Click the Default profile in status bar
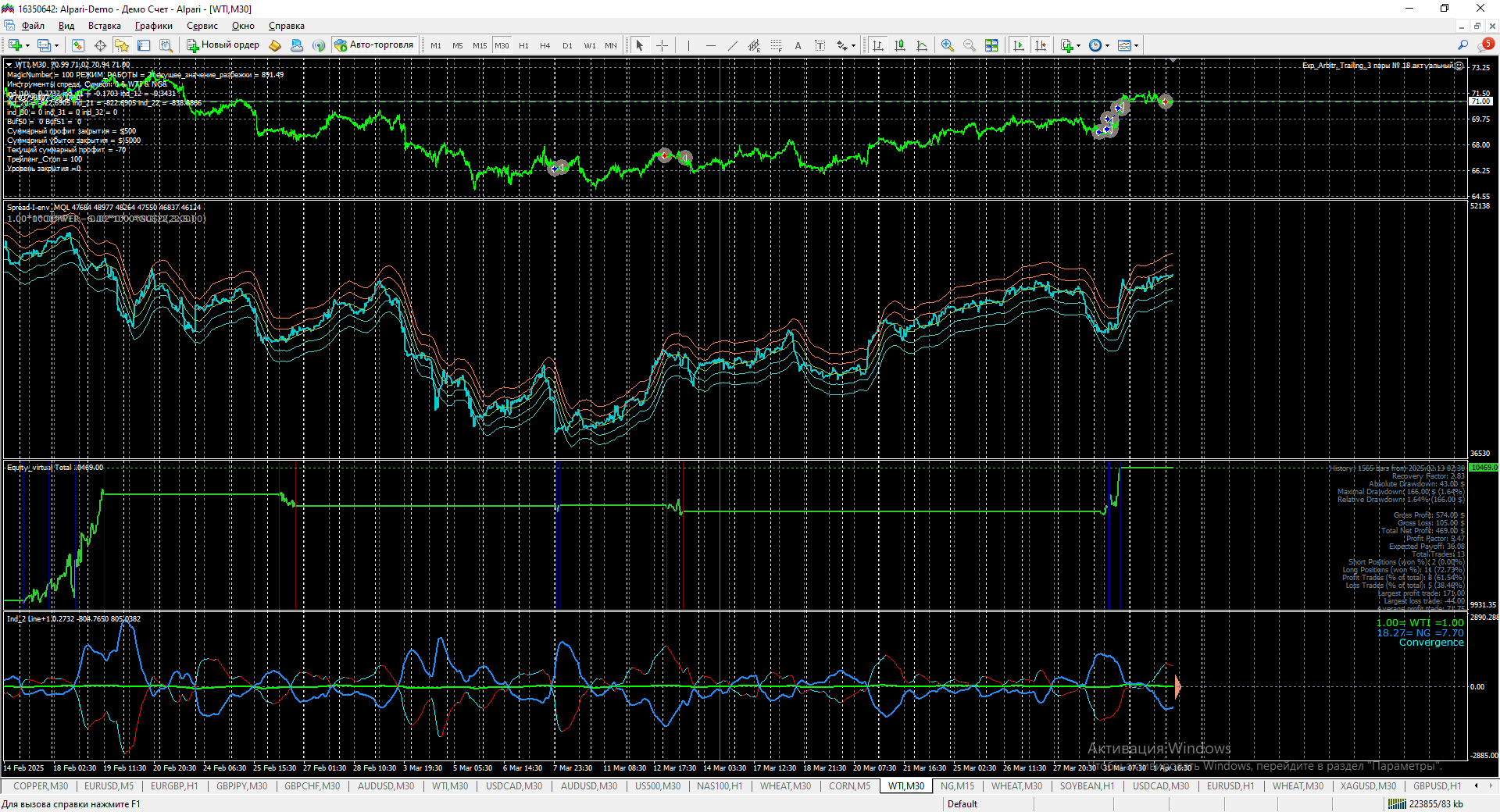 click(x=962, y=804)
